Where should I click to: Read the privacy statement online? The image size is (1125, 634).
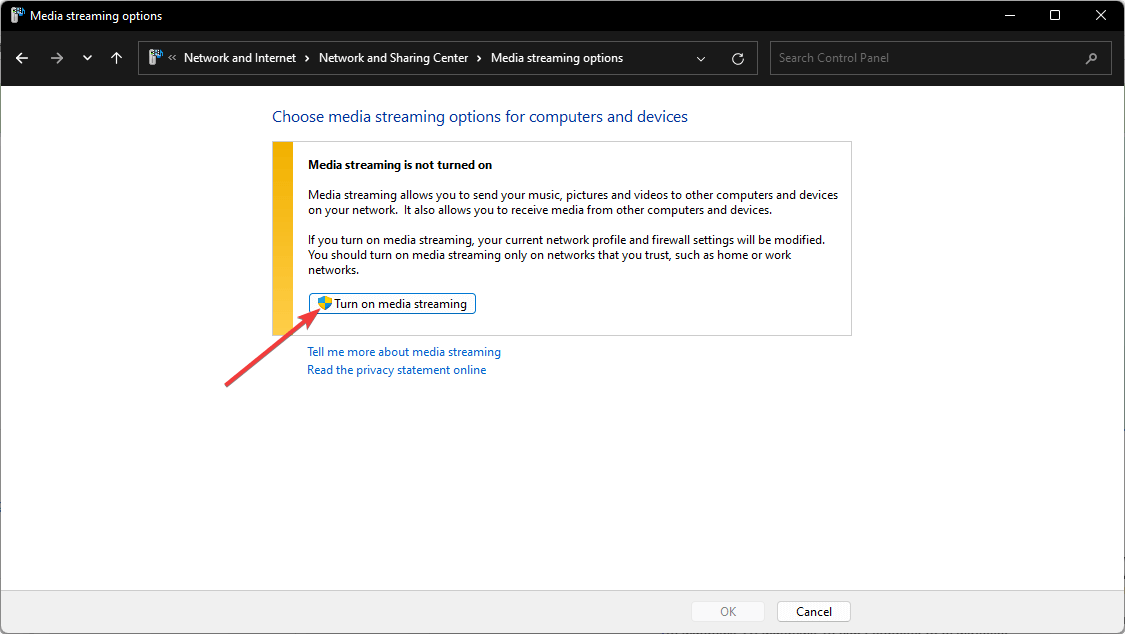[x=397, y=370]
